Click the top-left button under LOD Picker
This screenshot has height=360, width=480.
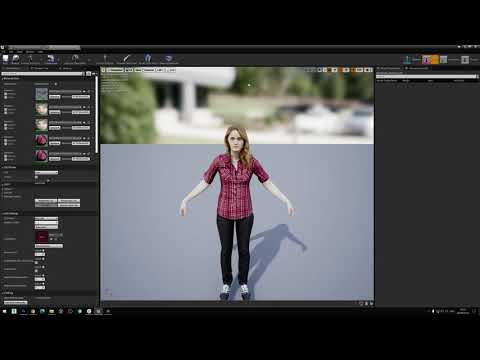pyautogui.click(x=46, y=201)
